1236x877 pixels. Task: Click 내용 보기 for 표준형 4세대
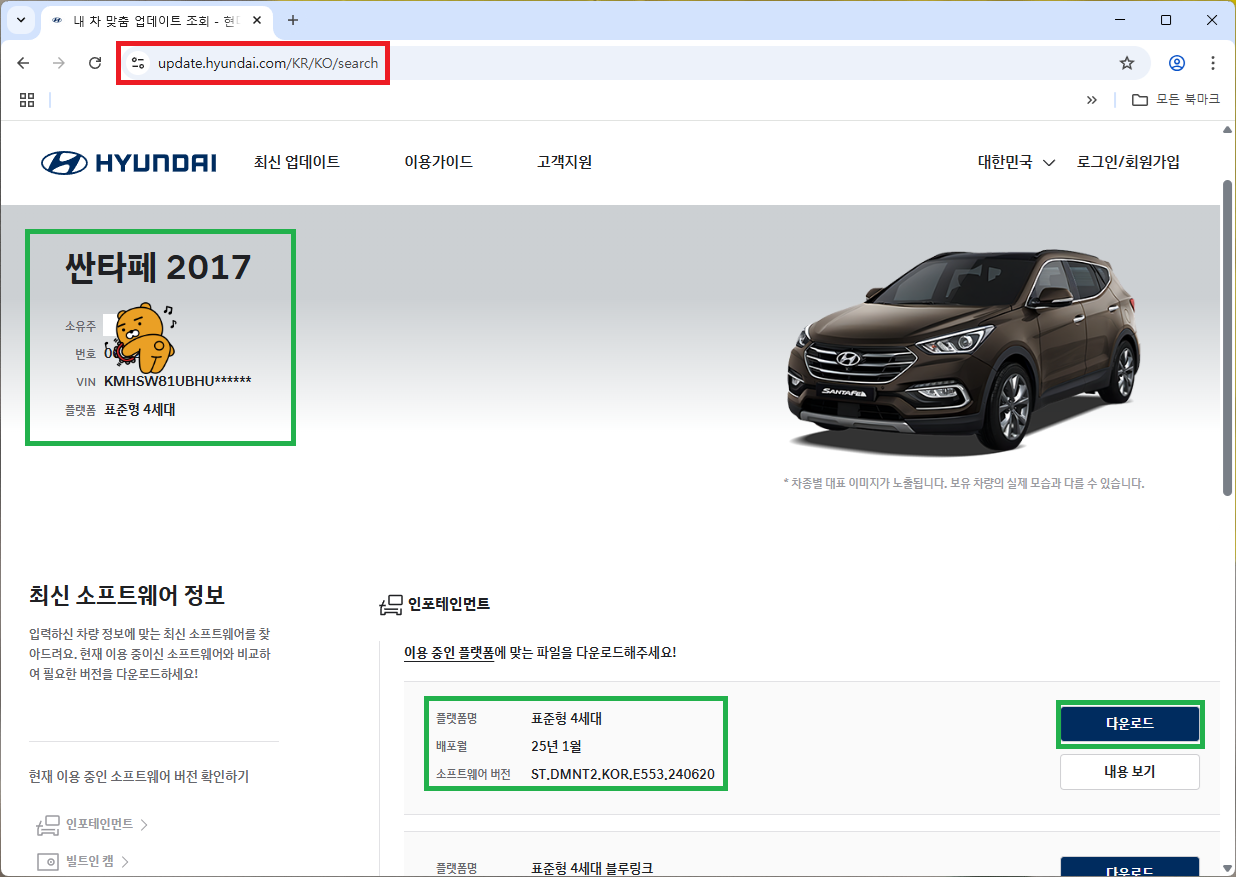(x=1130, y=772)
